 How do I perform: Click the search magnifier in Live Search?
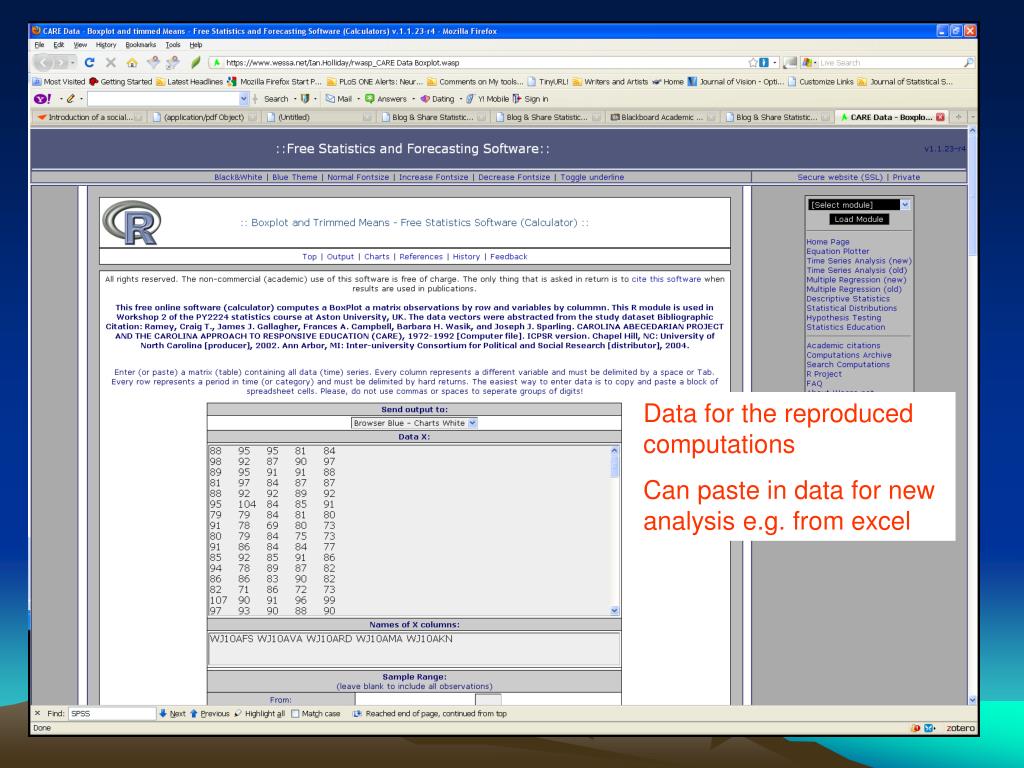(x=968, y=63)
